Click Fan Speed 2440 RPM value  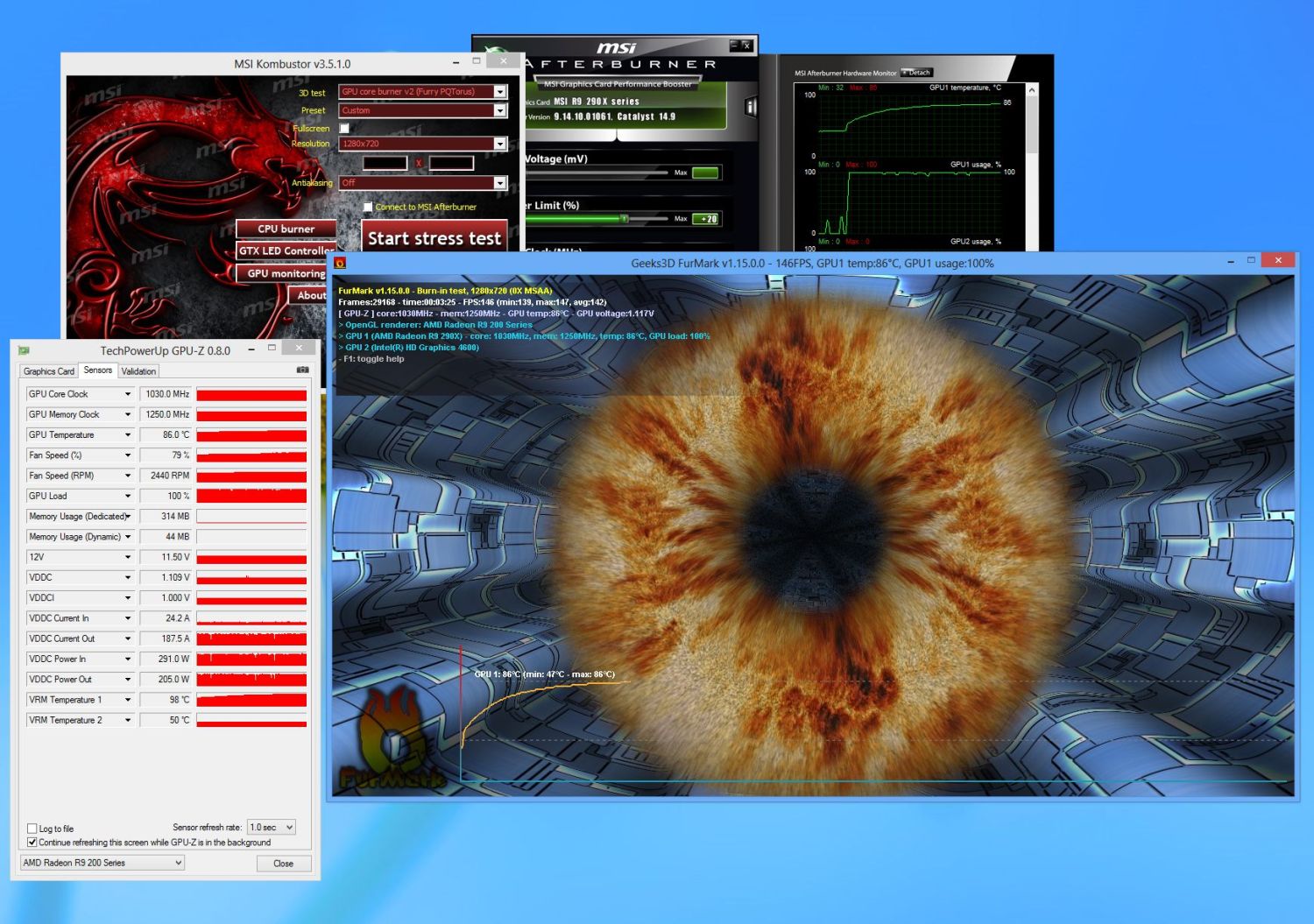(x=165, y=476)
